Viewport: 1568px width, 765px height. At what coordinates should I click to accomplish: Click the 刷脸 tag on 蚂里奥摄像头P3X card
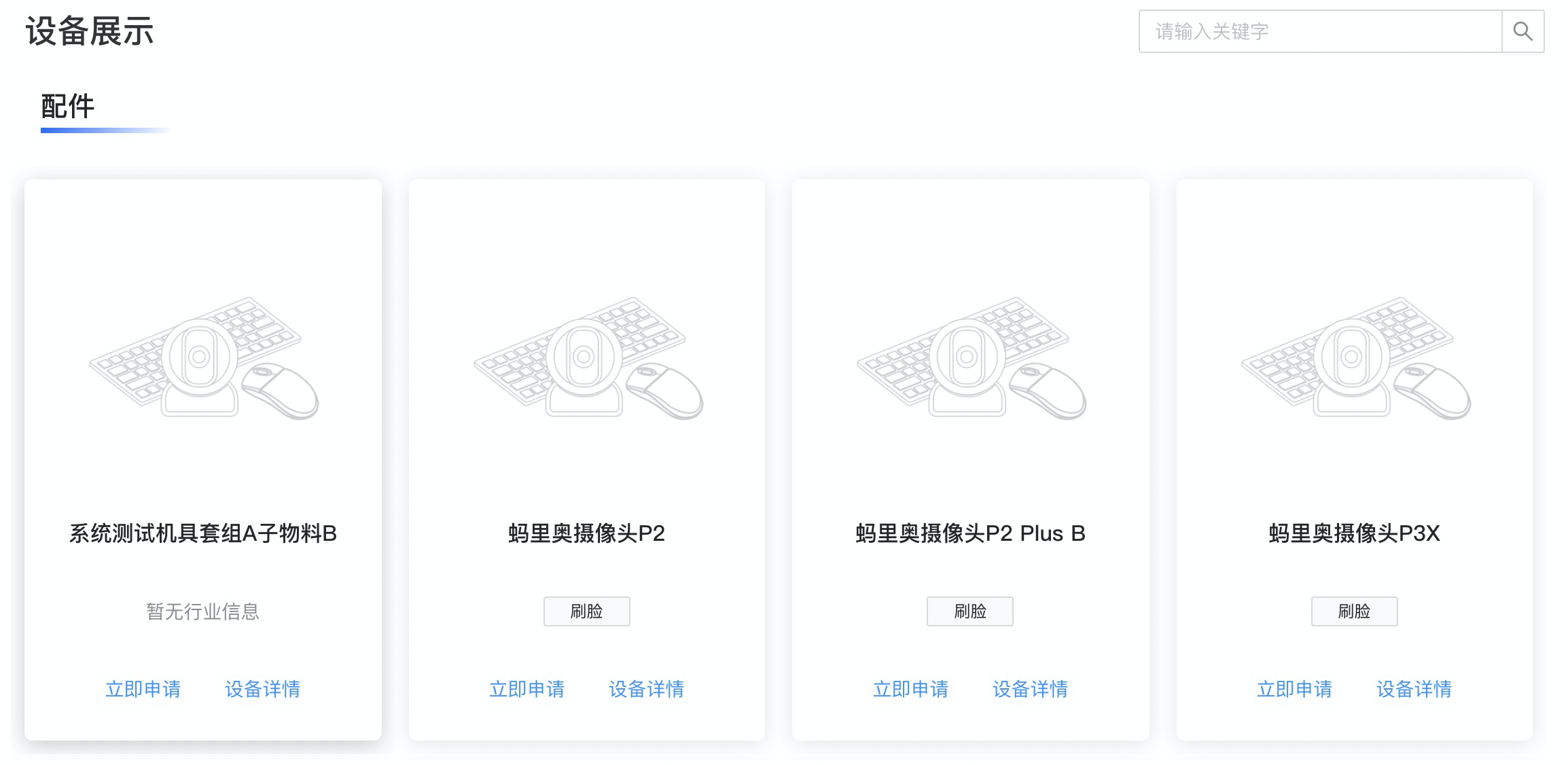[x=1355, y=611]
